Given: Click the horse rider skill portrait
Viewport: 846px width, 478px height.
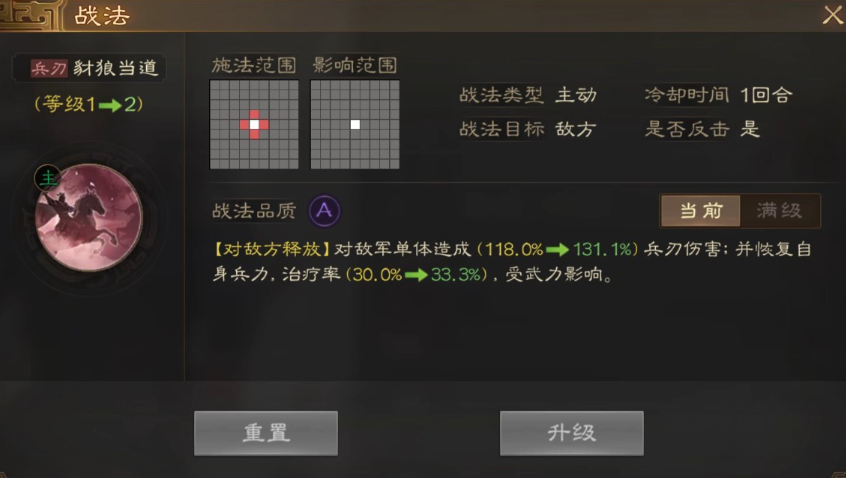Looking at the screenshot, I should (x=89, y=217).
